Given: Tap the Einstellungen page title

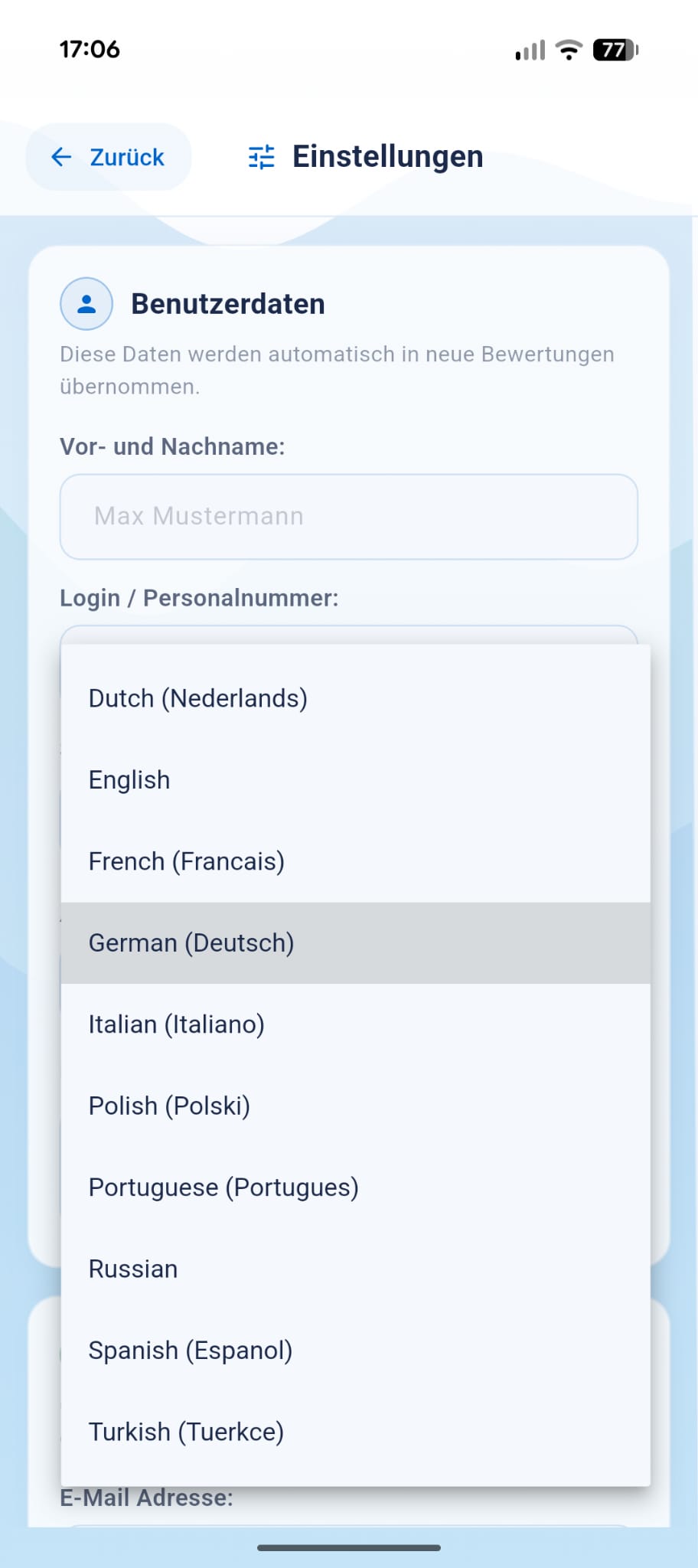Looking at the screenshot, I should [387, 157].
